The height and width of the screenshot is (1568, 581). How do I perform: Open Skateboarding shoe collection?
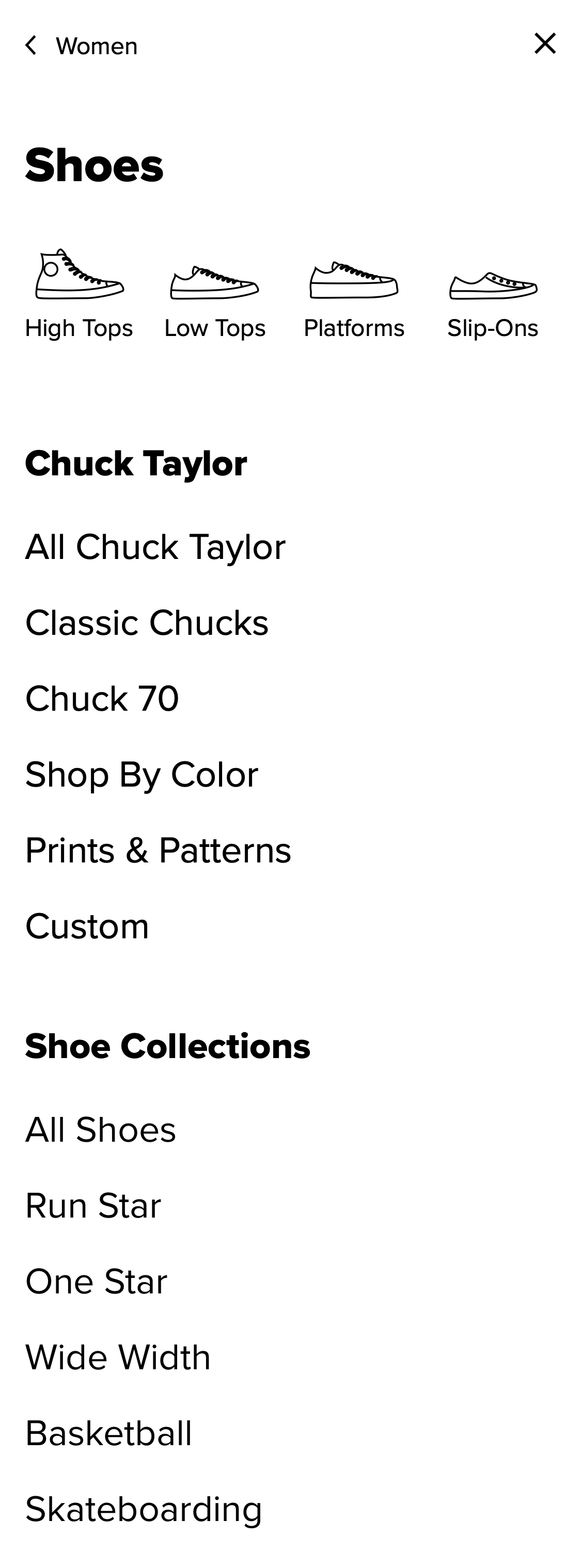coord(144,1509)
